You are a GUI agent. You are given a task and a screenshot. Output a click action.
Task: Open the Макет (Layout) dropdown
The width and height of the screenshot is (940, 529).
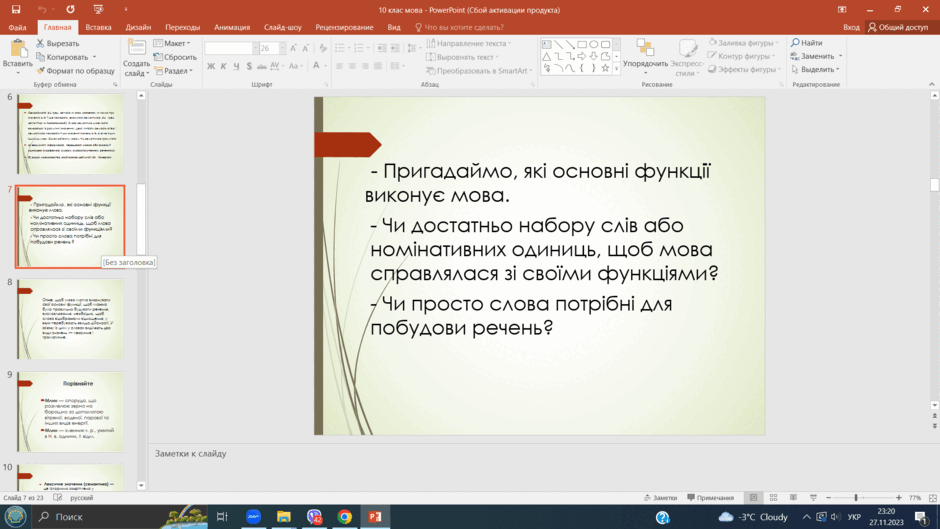click(x=172, y=43)
